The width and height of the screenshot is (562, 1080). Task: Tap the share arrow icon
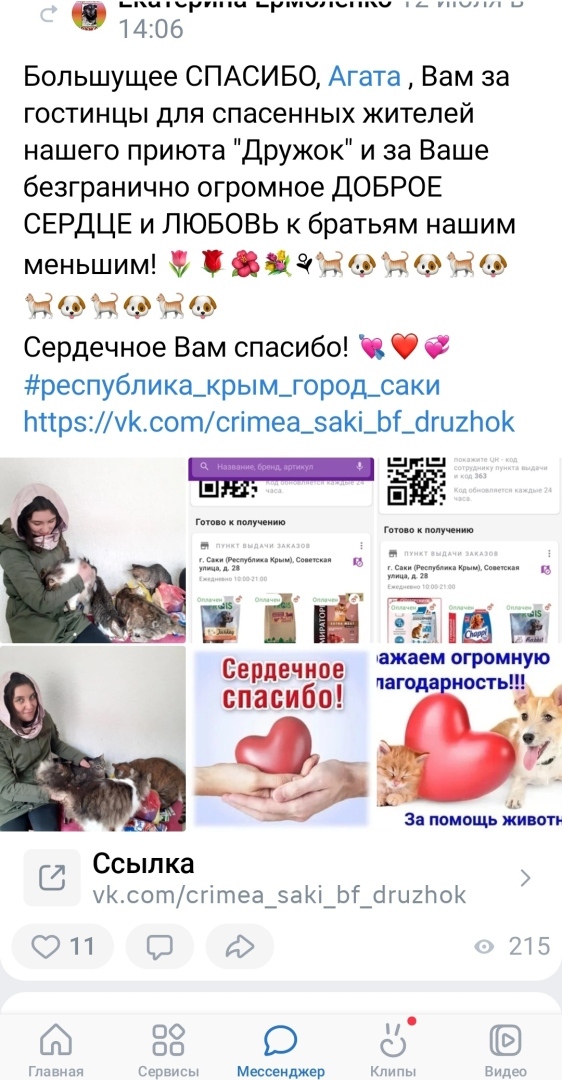(x=240, y=947)
